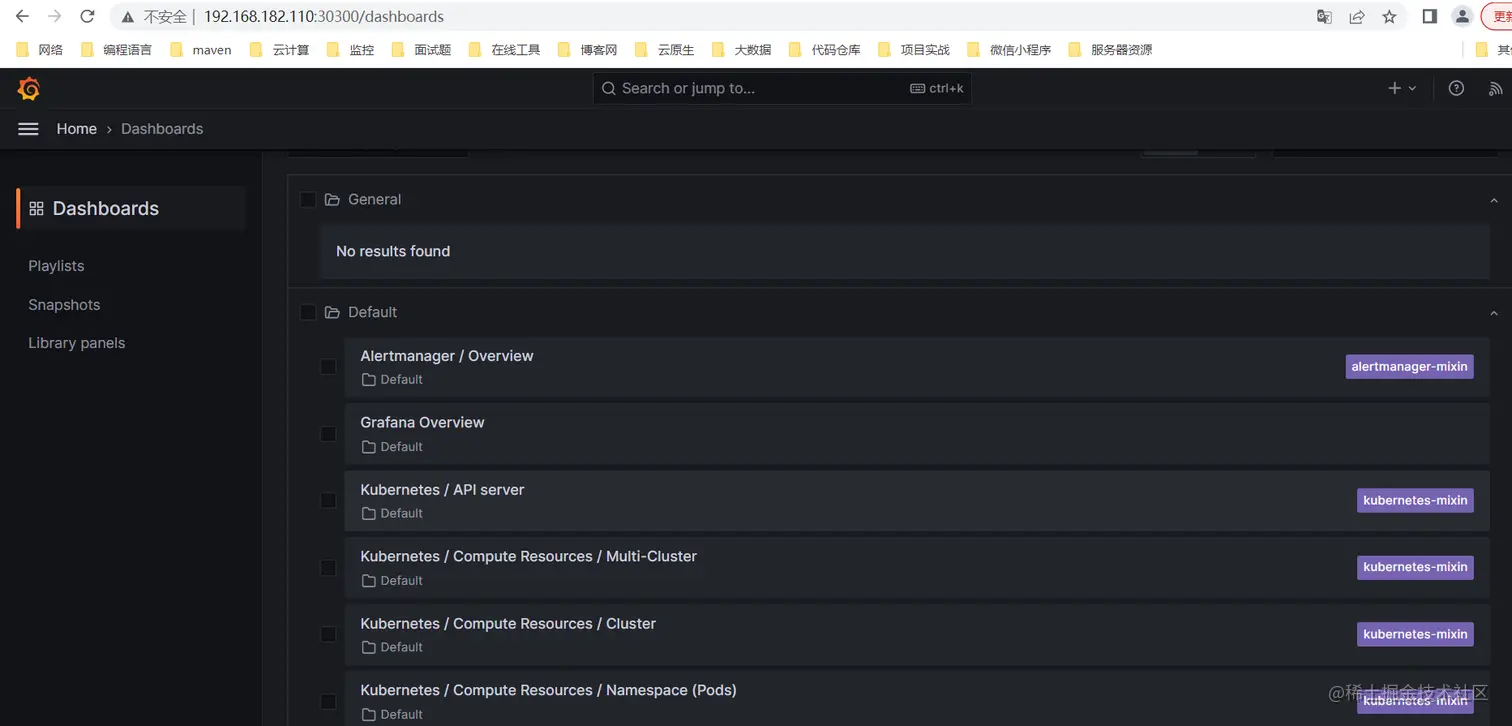Open Grafana Overview dashboard
This screenshot has height=726, width=1512.
point(422,423)
